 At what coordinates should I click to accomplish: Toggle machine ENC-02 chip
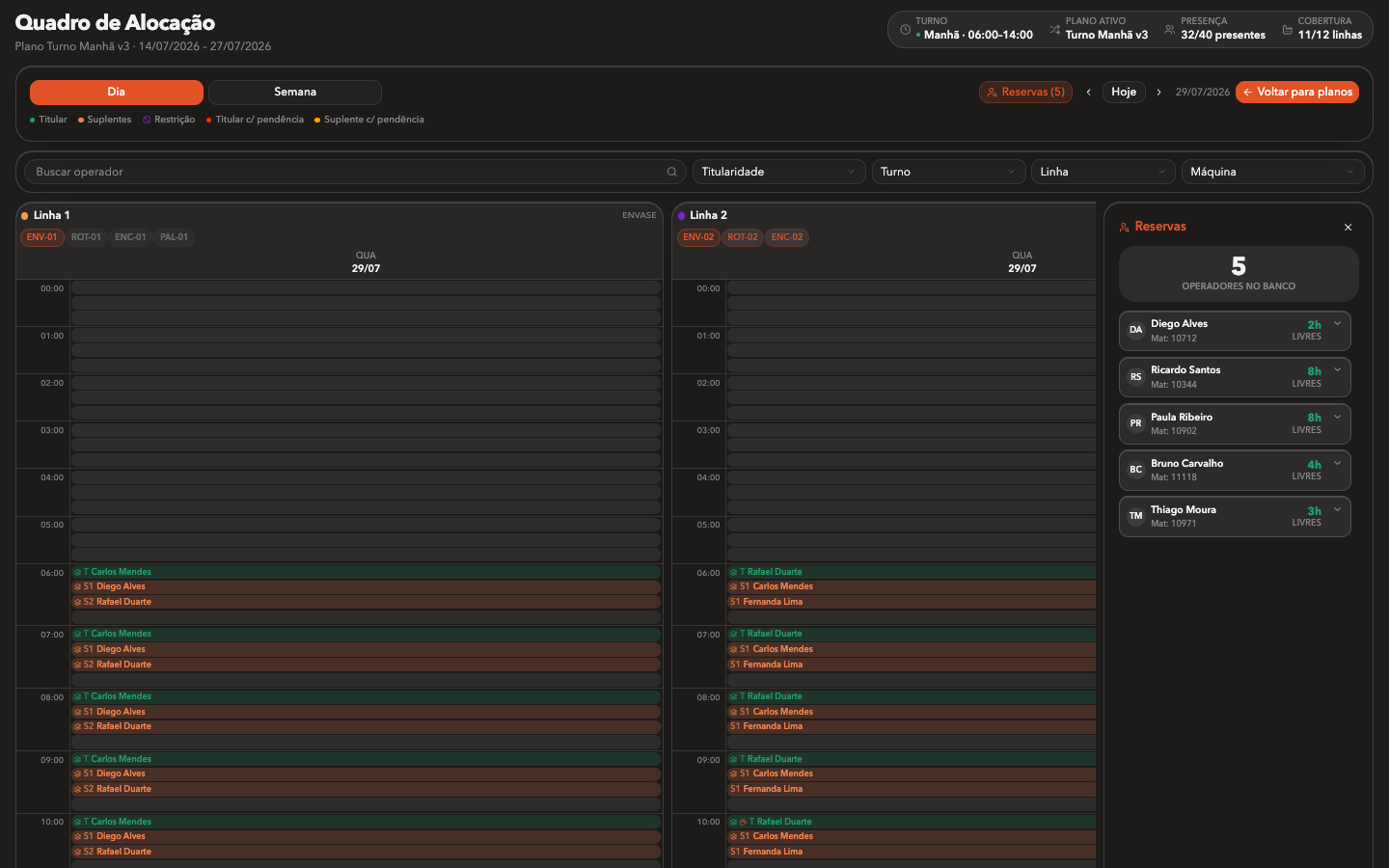pos(787,237)
